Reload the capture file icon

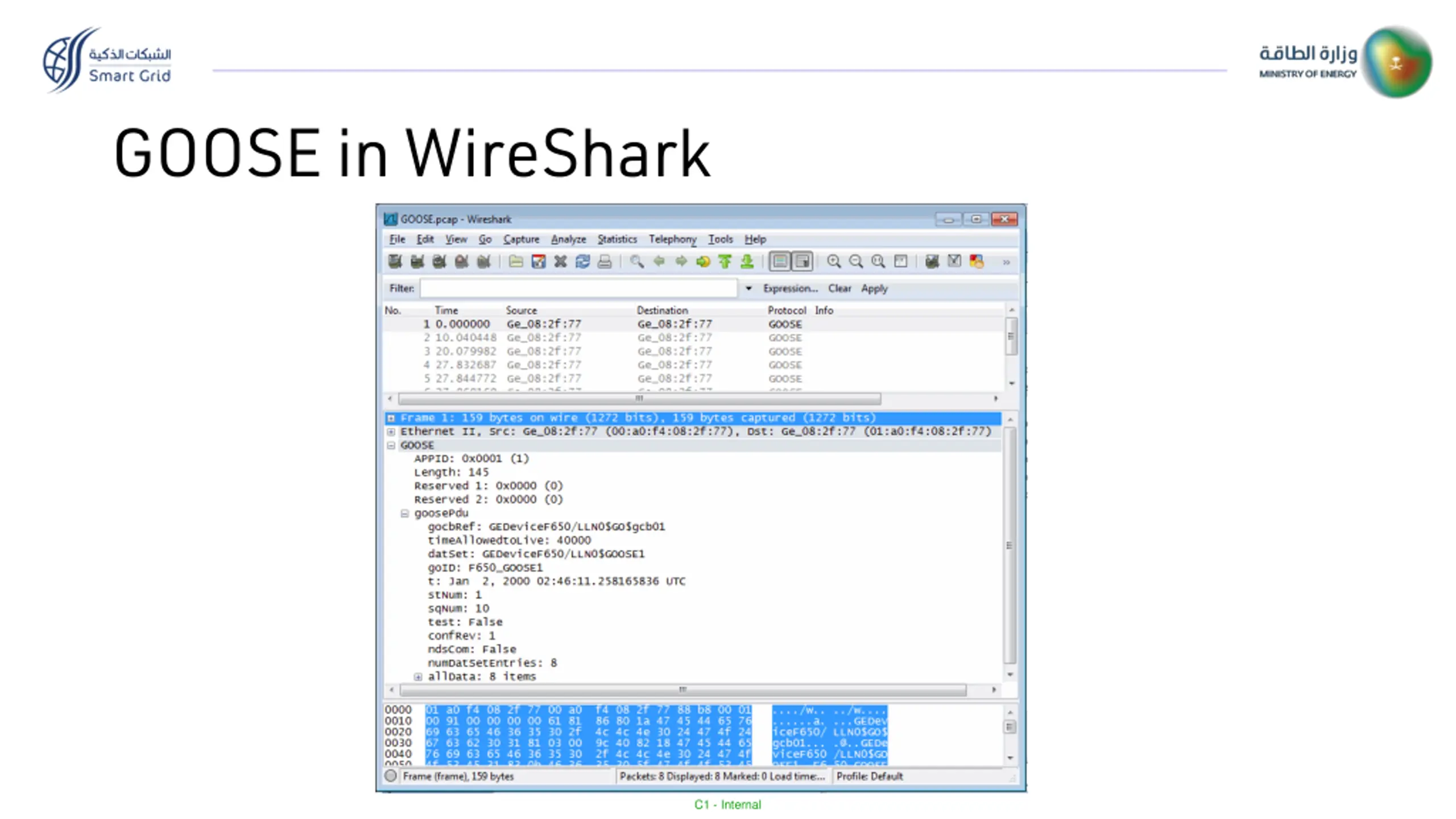(582, 262)
